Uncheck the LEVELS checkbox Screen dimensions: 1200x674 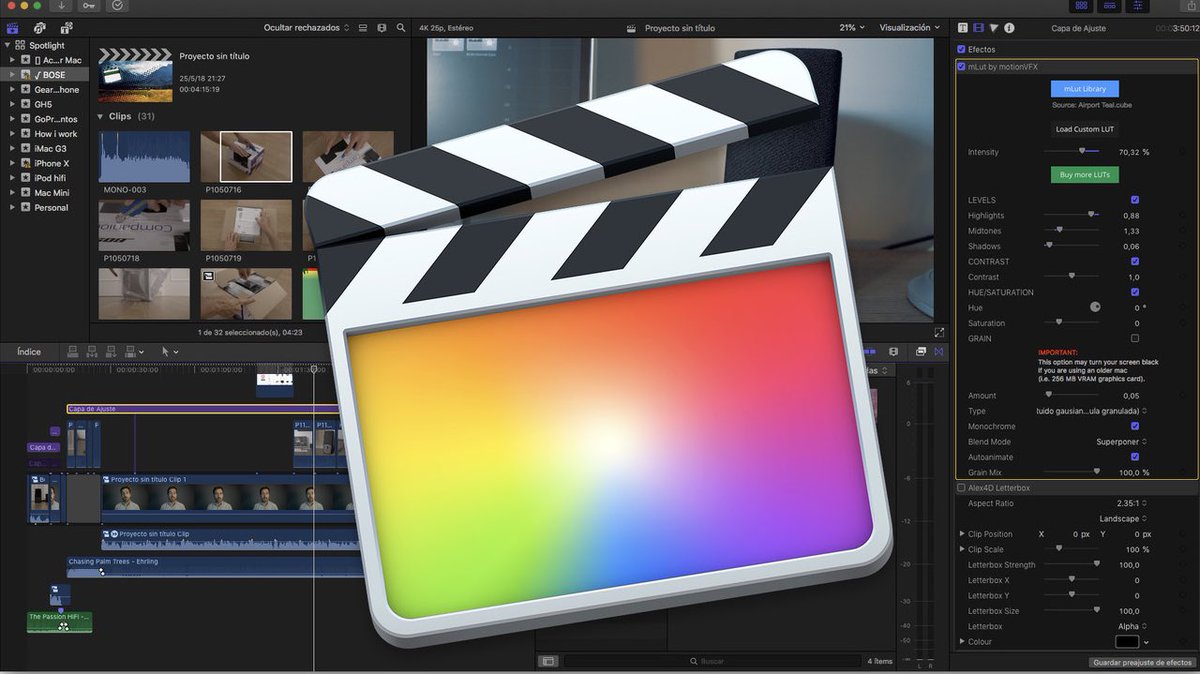tap(1135, 200)
